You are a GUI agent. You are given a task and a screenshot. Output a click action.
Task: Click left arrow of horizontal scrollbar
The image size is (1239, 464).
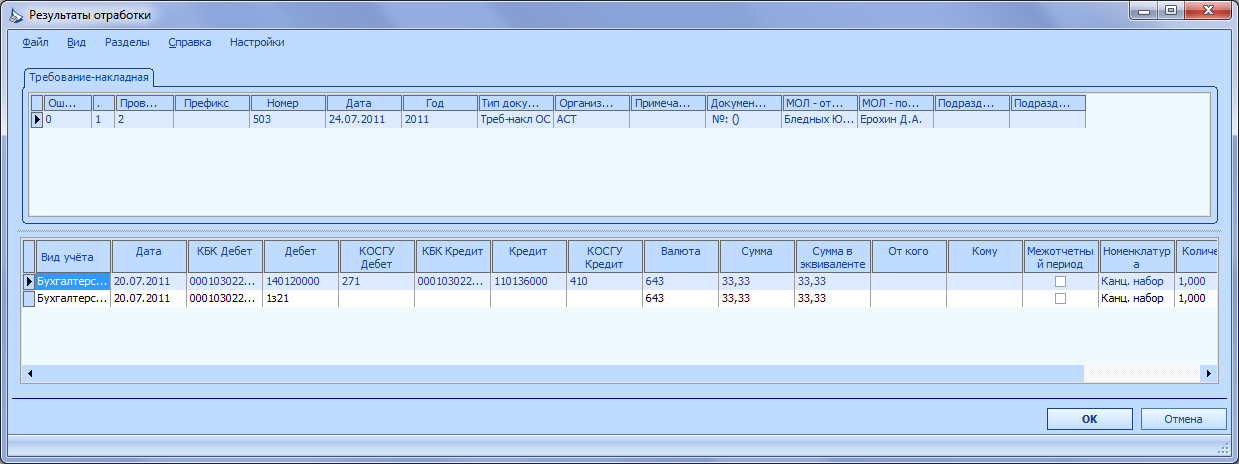(x=30, y=373)
